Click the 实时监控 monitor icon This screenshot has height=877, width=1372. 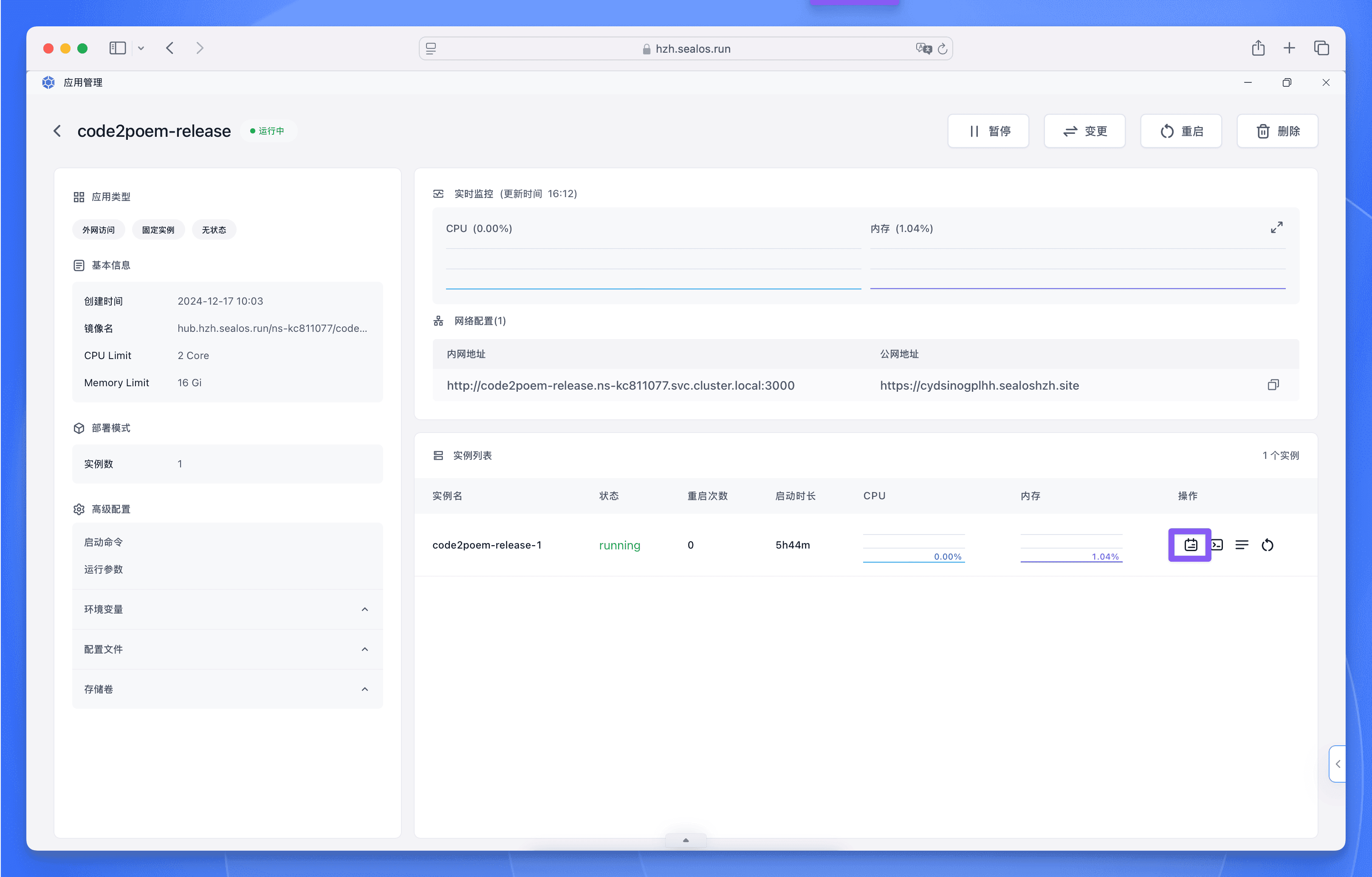pyautogui.click(x=438, y=194)
